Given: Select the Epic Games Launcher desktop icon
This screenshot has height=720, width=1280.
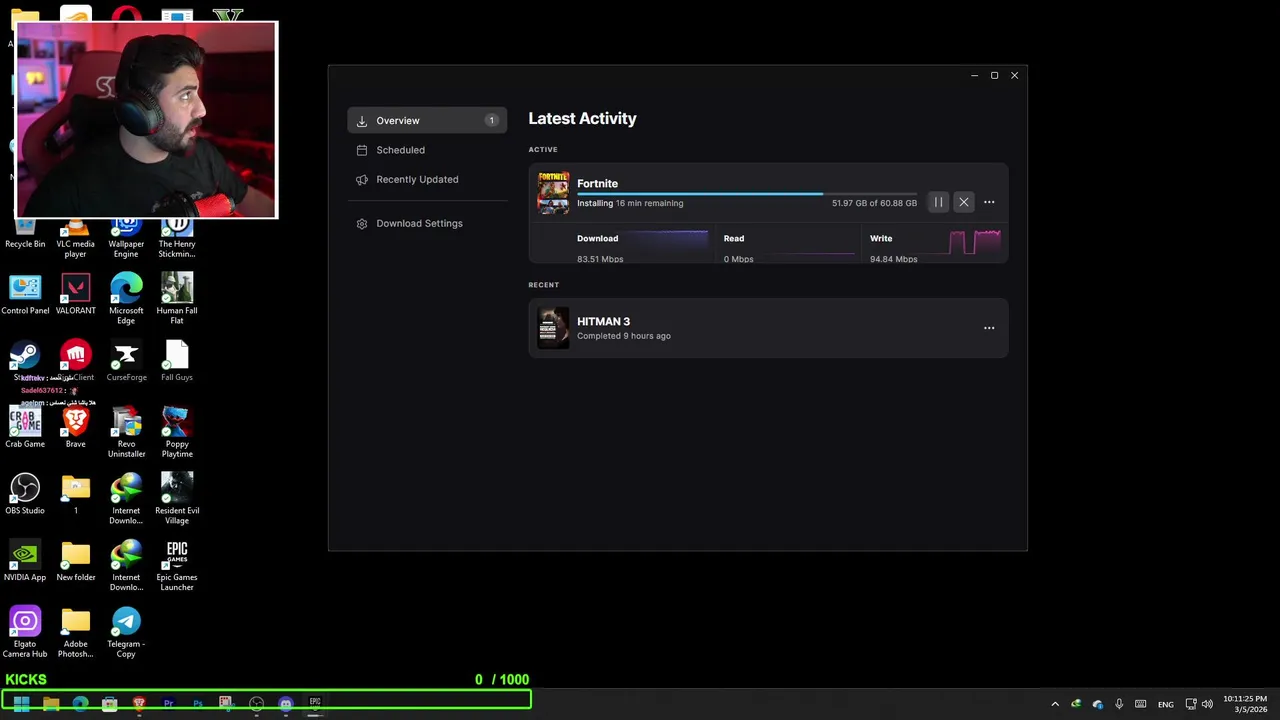Looking at the screenshot, I should (177, 566).
